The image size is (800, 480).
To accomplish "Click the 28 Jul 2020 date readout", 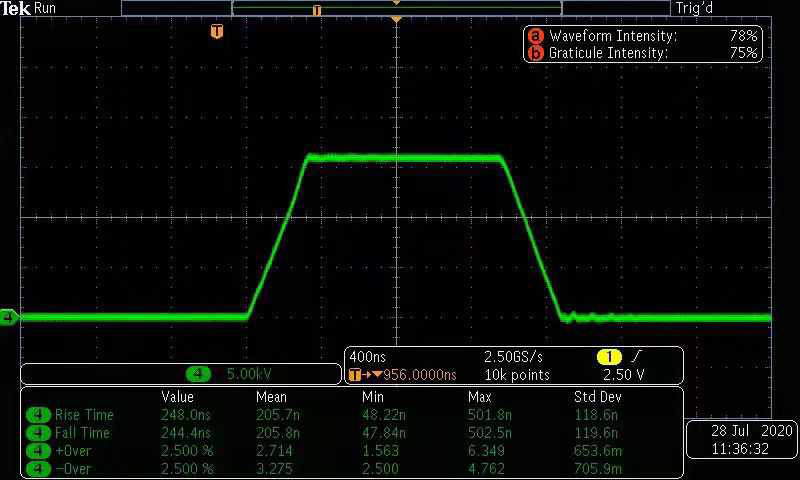I will pyautogui.click(x=752, y=431).
